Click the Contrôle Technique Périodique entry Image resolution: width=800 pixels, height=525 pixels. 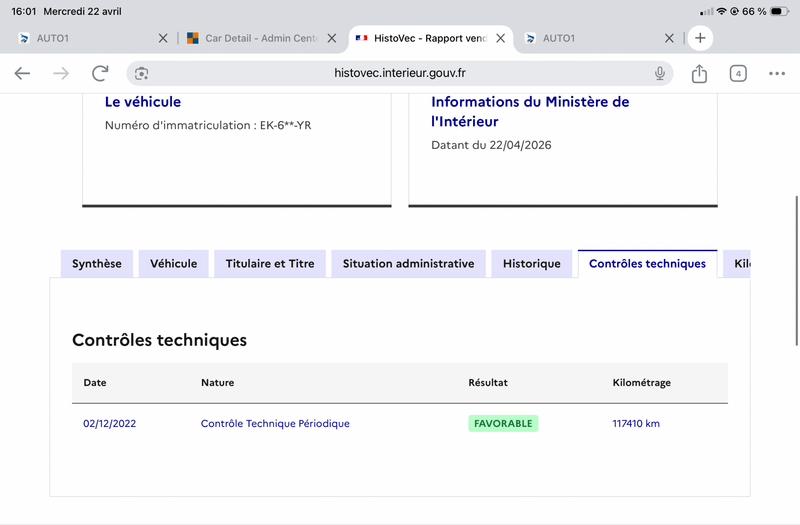[275, 424]
